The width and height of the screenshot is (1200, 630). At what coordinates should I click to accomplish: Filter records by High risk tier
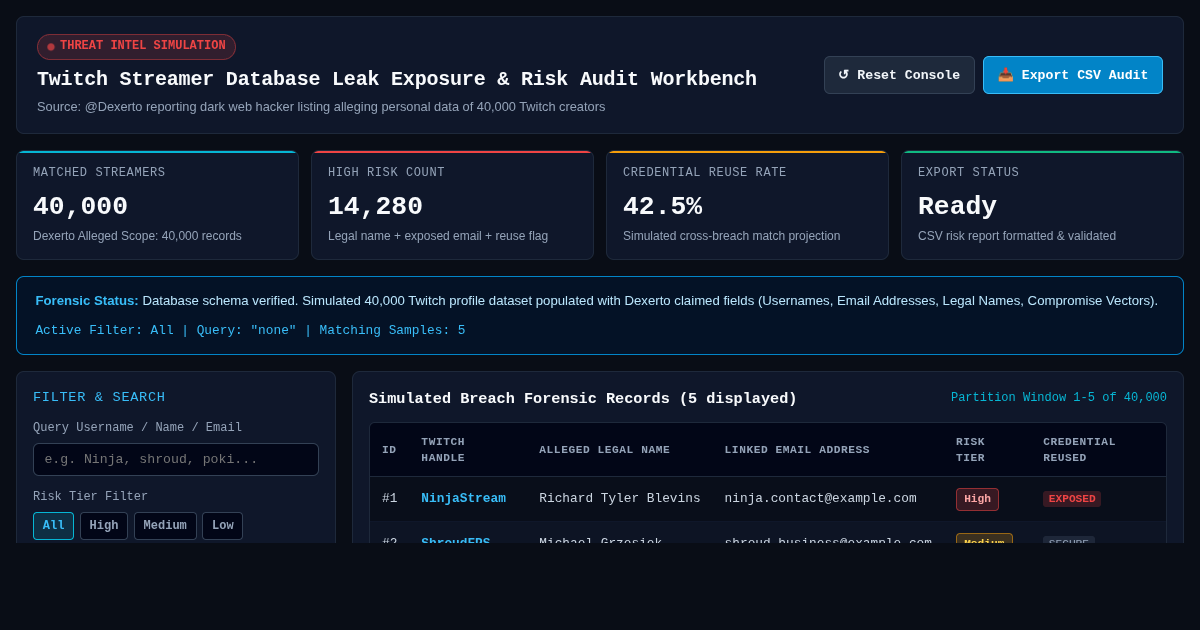[104, 526]
